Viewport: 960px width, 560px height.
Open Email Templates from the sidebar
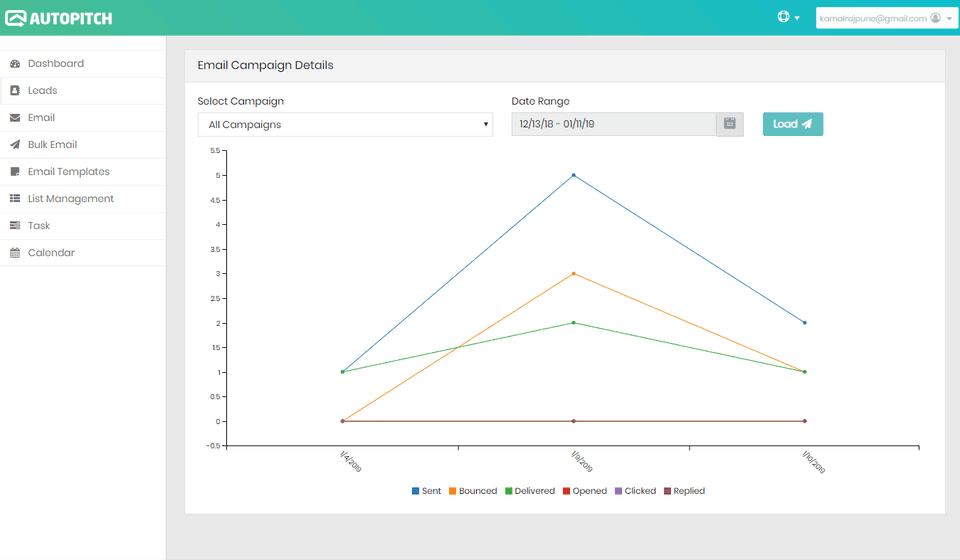tap(68, 172)
